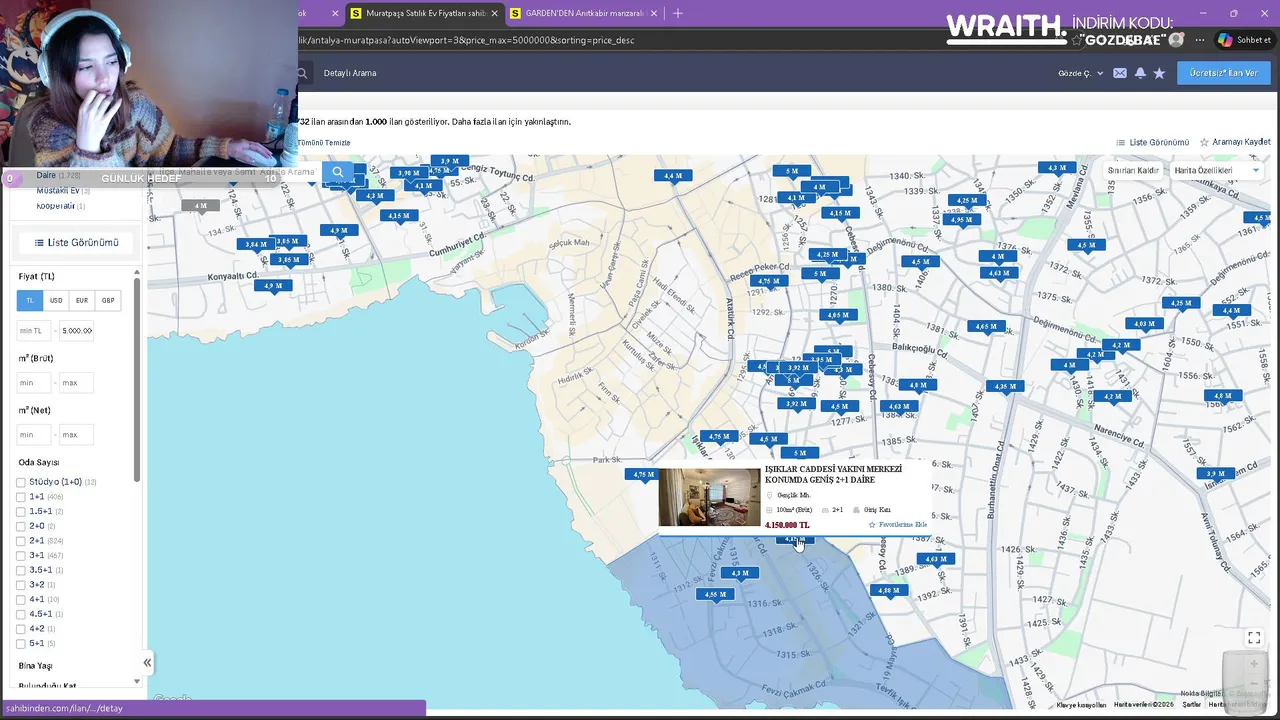Check the 1+1 room option
This screenshot has width=1280, height=720.
coord(21,497)
